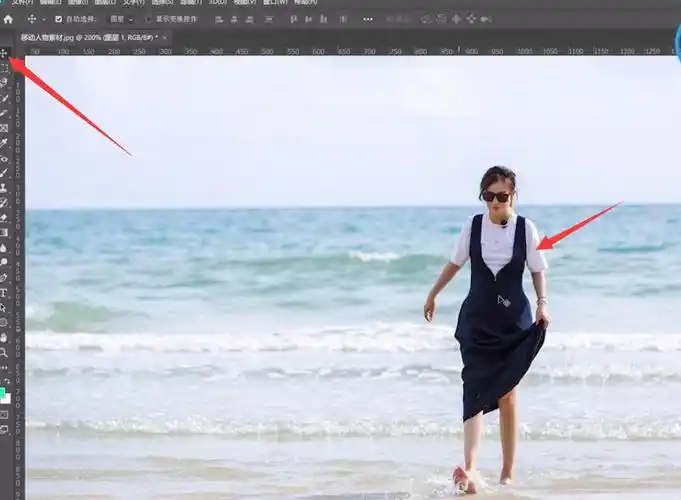
Task: Select the Crop tool
Action: tap(4, 113)
